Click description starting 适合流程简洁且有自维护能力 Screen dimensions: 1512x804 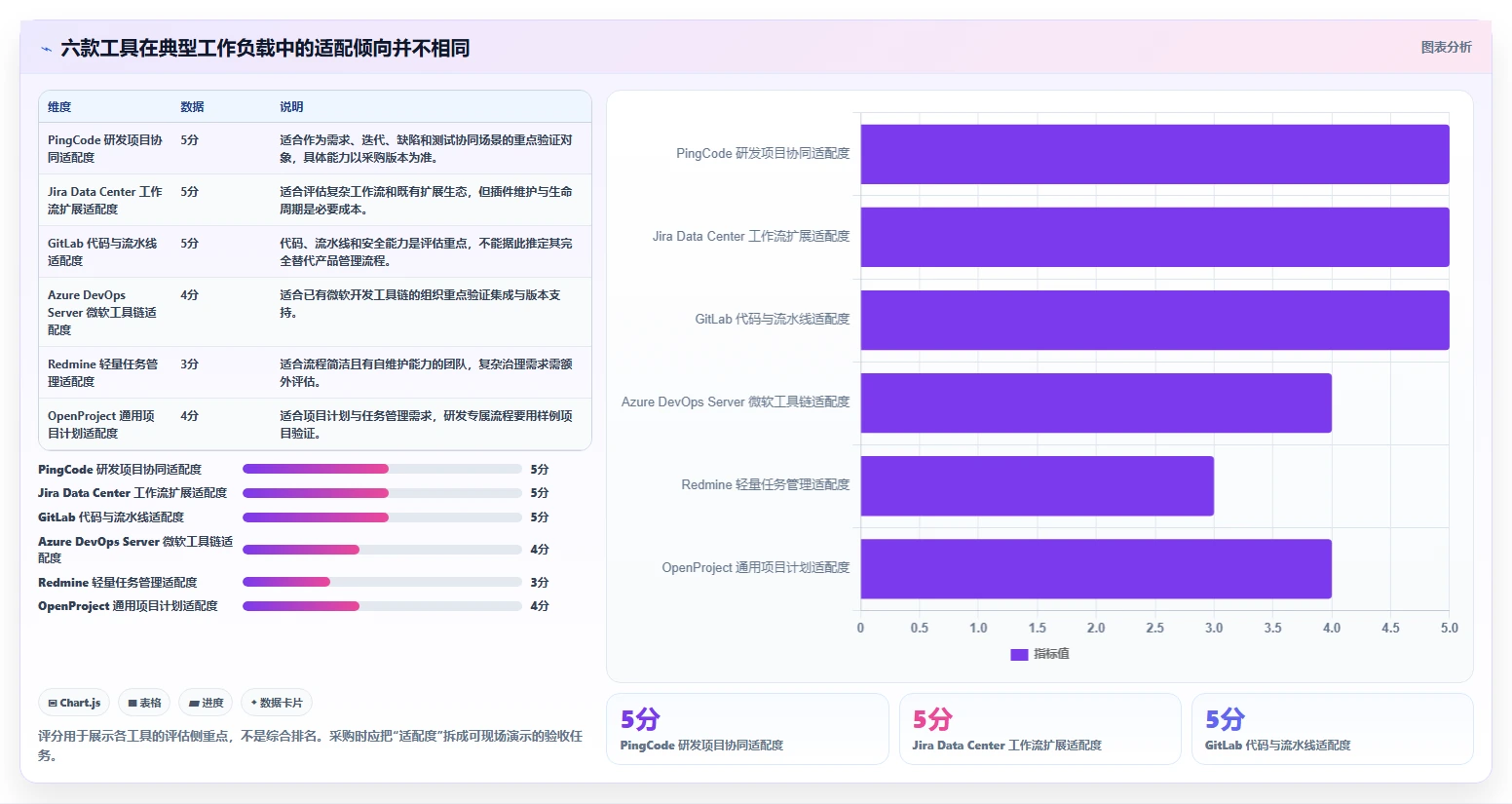[426, 372]
